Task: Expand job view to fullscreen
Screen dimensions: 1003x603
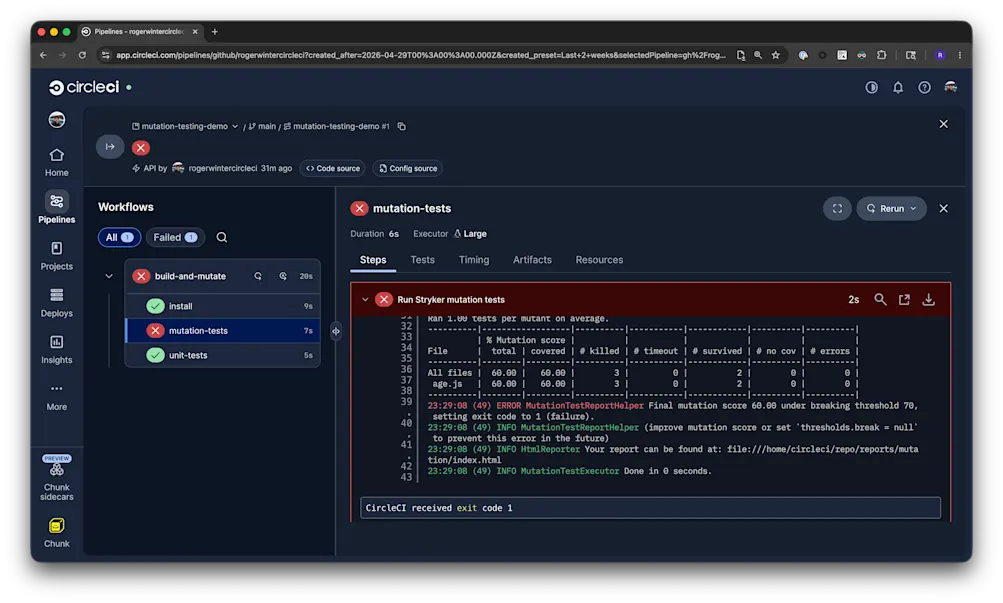Action: tap(837, 208)
